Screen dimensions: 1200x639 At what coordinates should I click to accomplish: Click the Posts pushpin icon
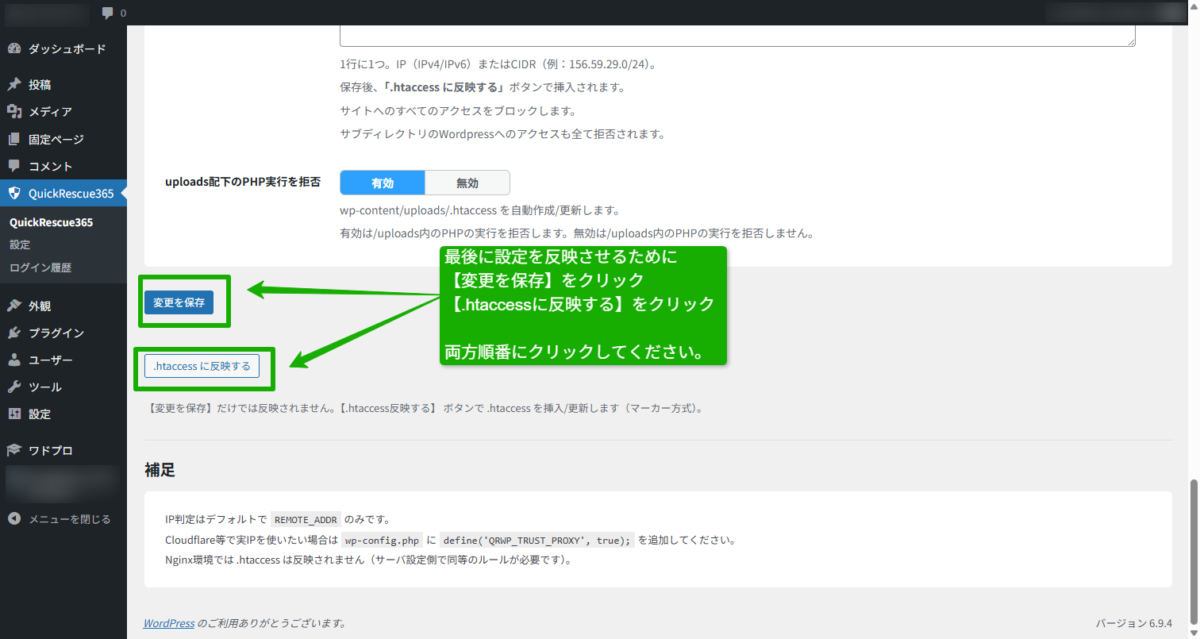tap(14, 85)
